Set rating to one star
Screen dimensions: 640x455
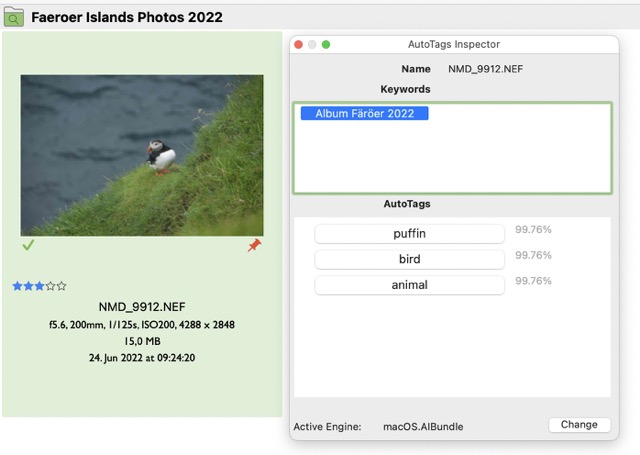coord(17,286)
